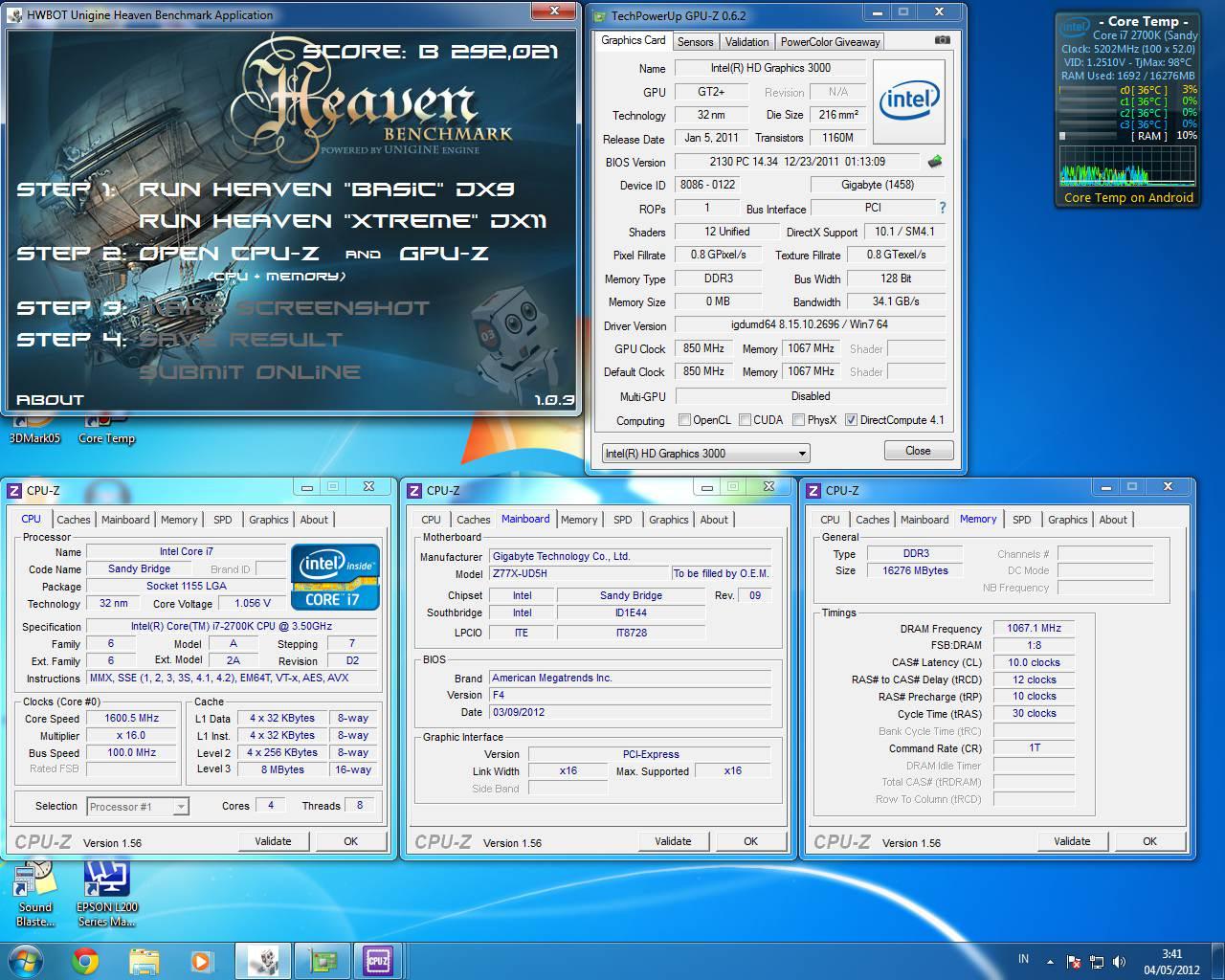Click the BIOS save chip icon in GPU-Z

tap(935, 162)
